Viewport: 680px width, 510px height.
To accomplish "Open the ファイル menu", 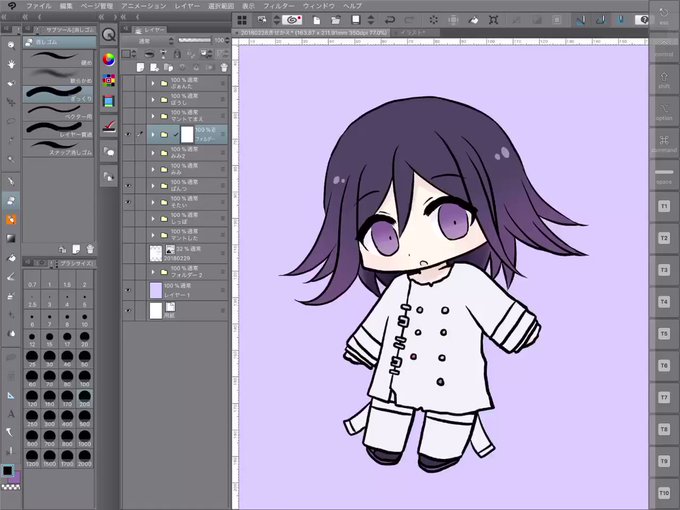I will point(39,6).
